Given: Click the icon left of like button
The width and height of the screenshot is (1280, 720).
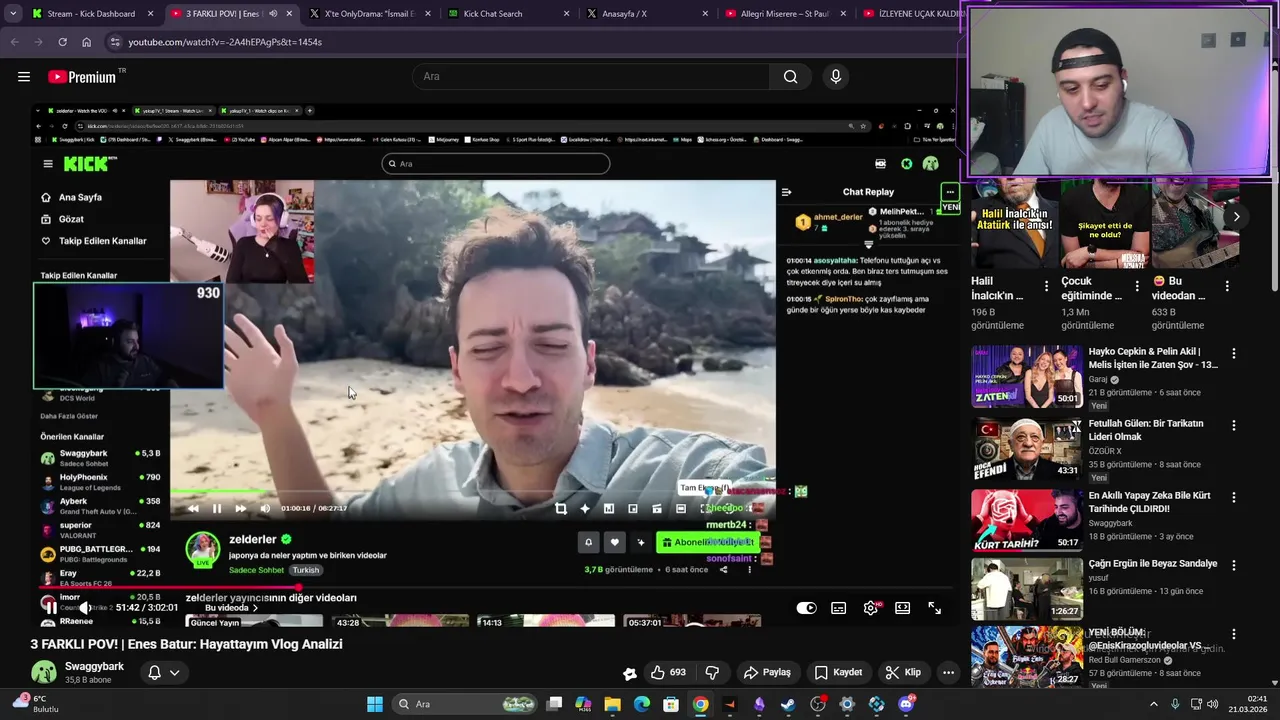Looking at the screenshot, I should [630, 673].
